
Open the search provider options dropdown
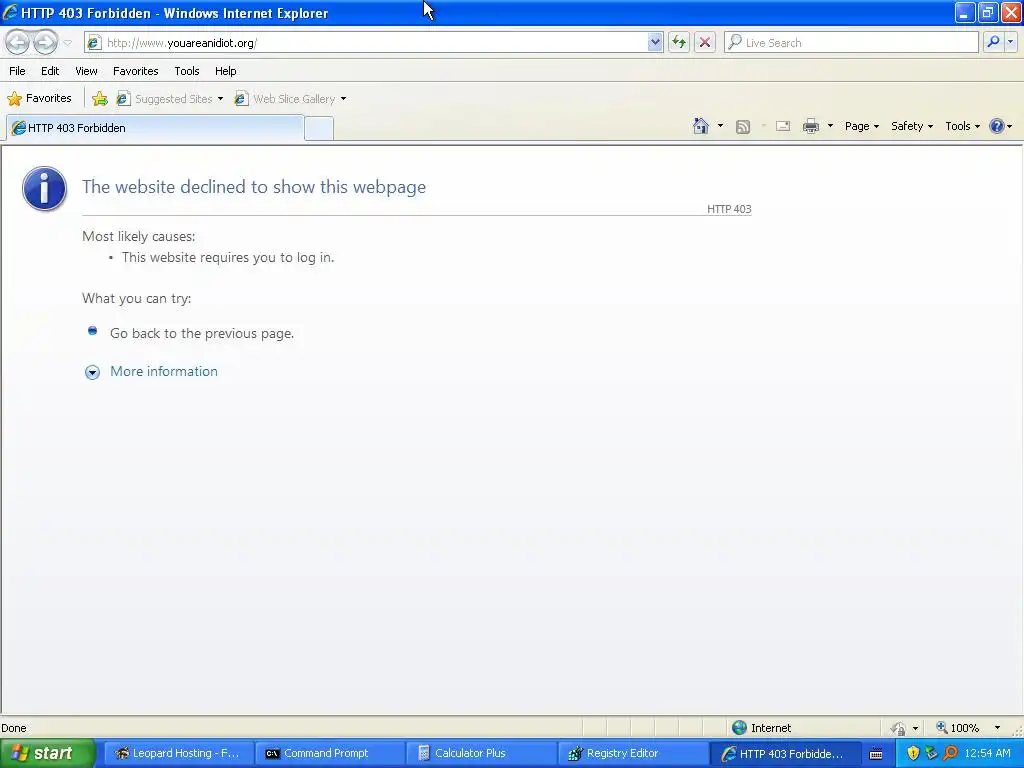click(x=1011, y=42)
